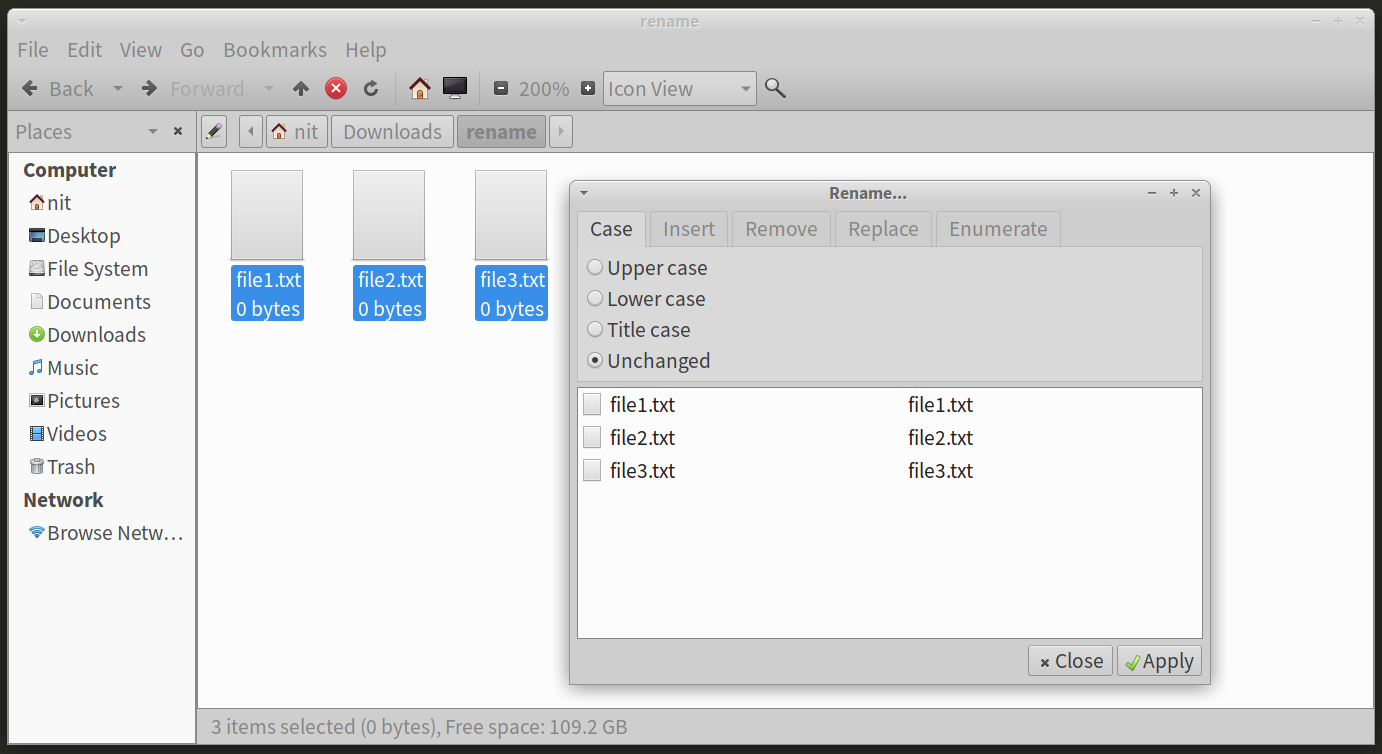
Task: Open the Icon View mode dropdown
Action: tap(679, 88)
